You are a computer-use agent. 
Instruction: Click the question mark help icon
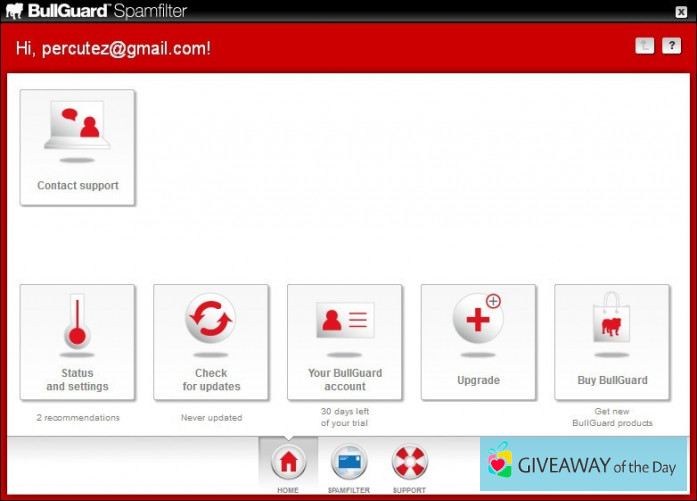671,46
